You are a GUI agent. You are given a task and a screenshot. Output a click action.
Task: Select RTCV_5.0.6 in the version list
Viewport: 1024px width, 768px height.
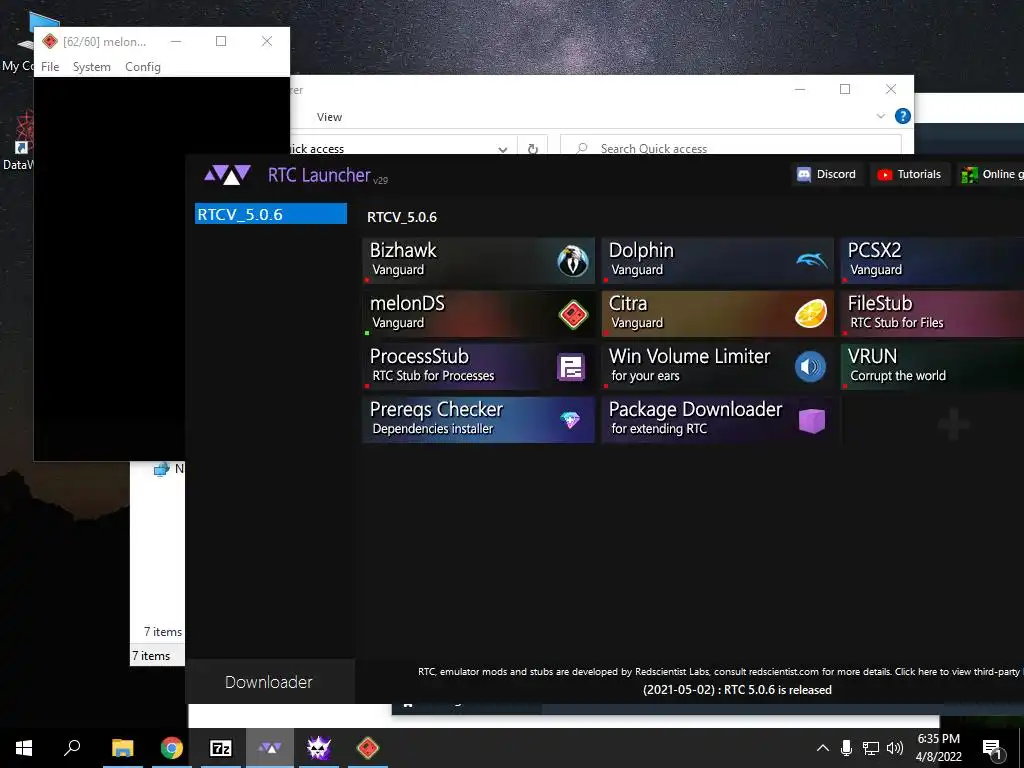[271, 214]
